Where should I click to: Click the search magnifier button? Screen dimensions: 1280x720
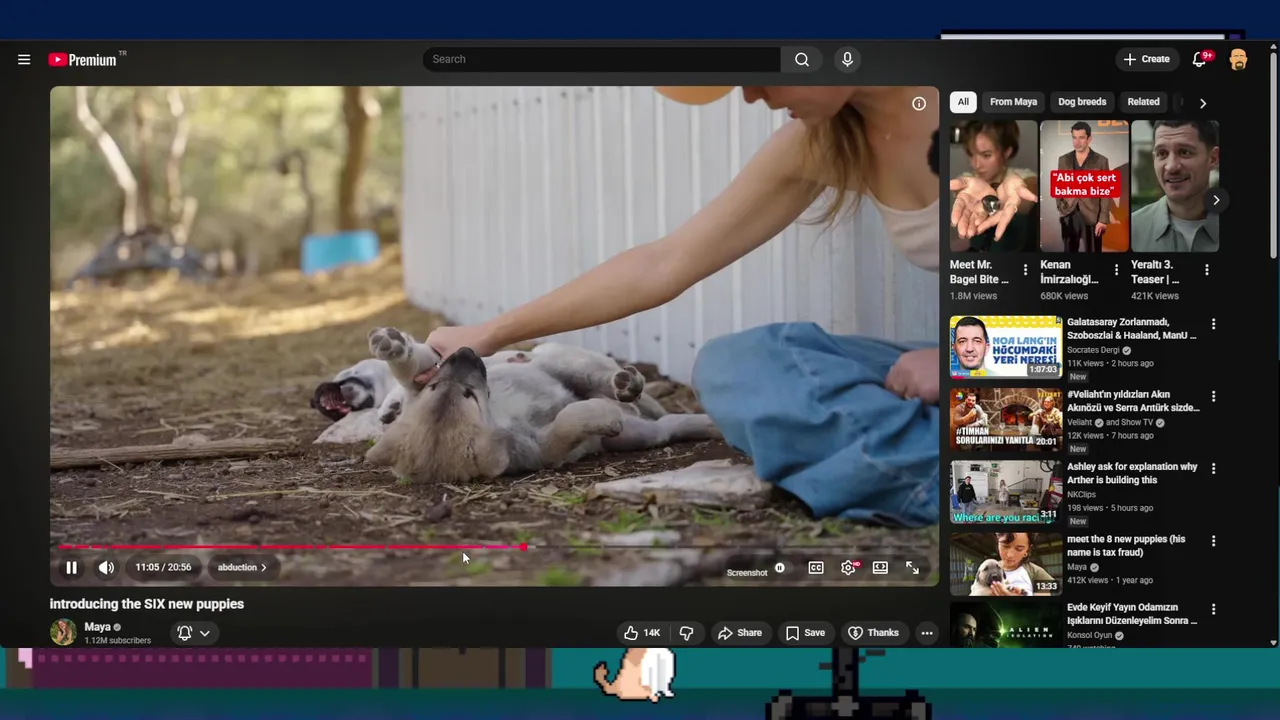coord(802,59)
